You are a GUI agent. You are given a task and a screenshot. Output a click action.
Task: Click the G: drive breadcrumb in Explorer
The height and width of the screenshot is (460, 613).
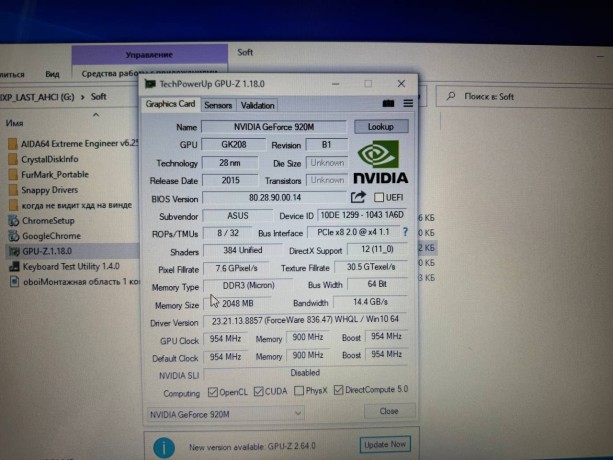(38, 97)
